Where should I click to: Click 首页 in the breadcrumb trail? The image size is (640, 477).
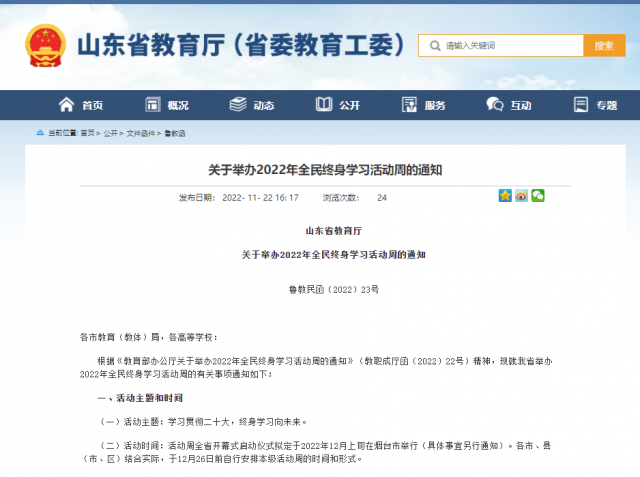click(x=89, y=133)
